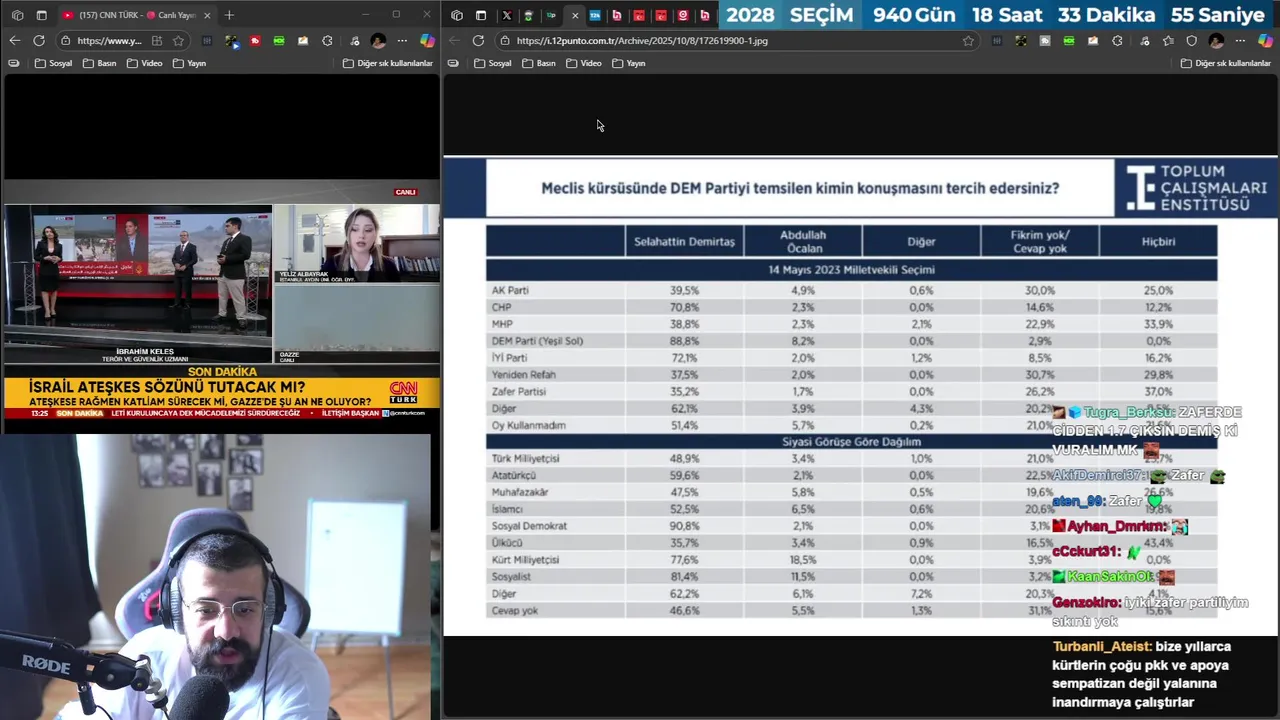This screenshot has width=1280, height=720.
Task: Click the 18,5% value in Kürt Milliyetçisi row
Action: click(803, 560)
